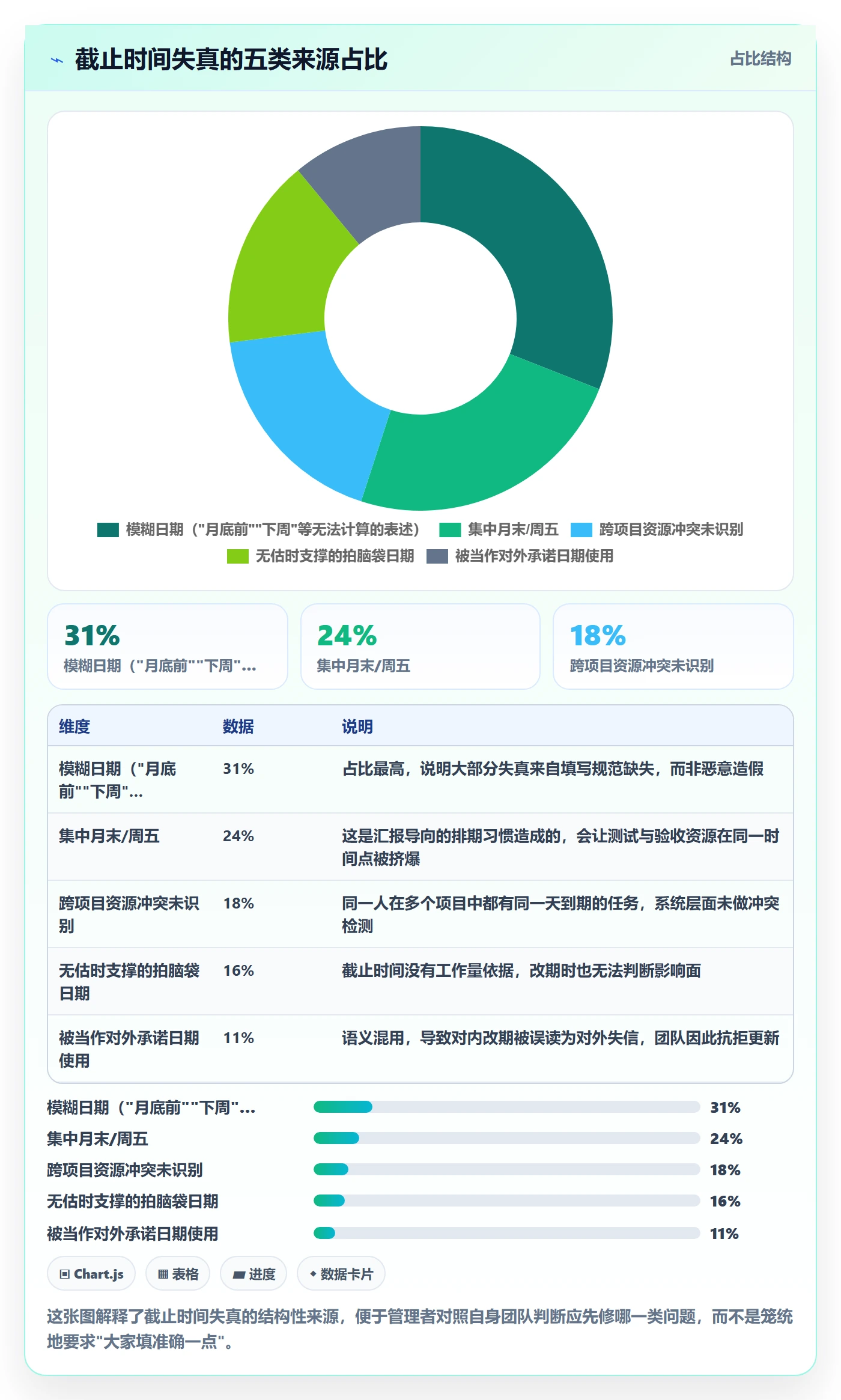
Task: Click the legend label 集中月末/周五
Action: pos(513,529)
